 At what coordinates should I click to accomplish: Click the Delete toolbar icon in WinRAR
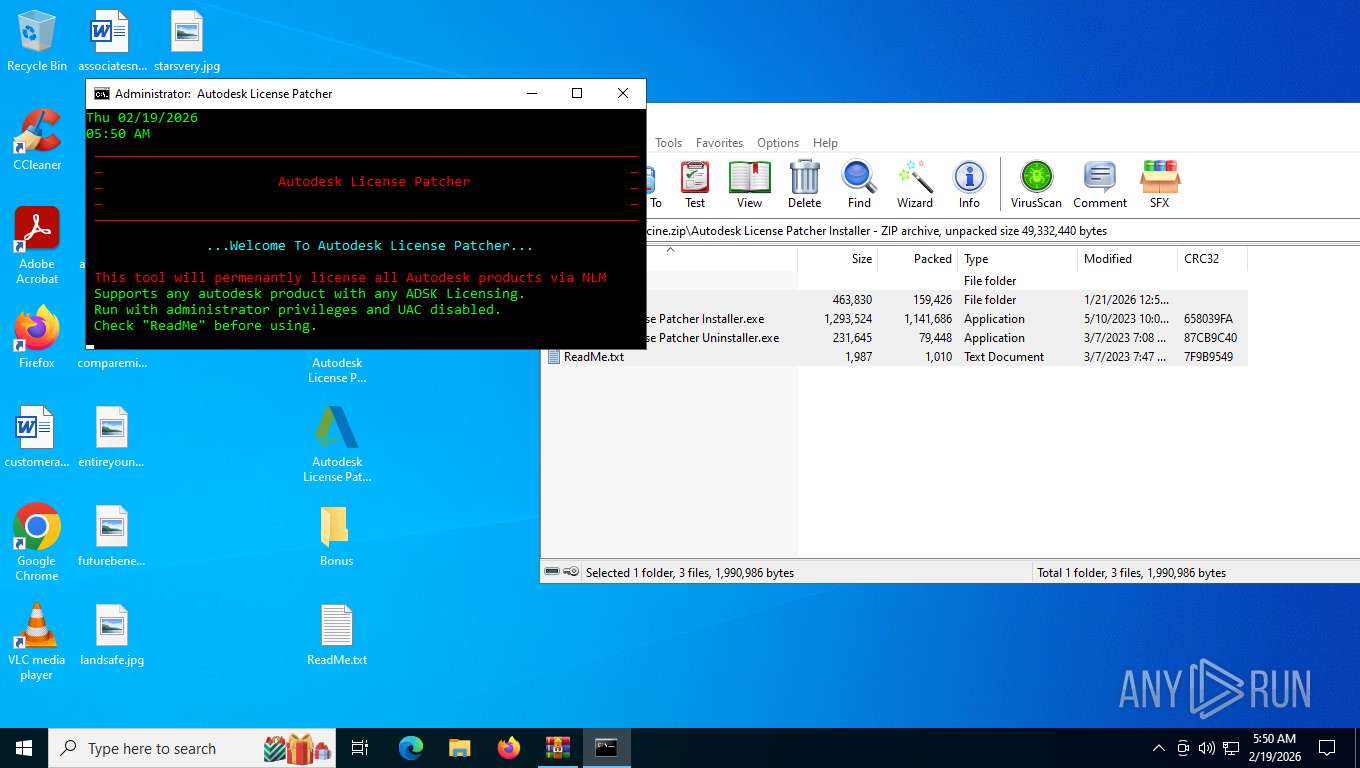coord(804,185)
